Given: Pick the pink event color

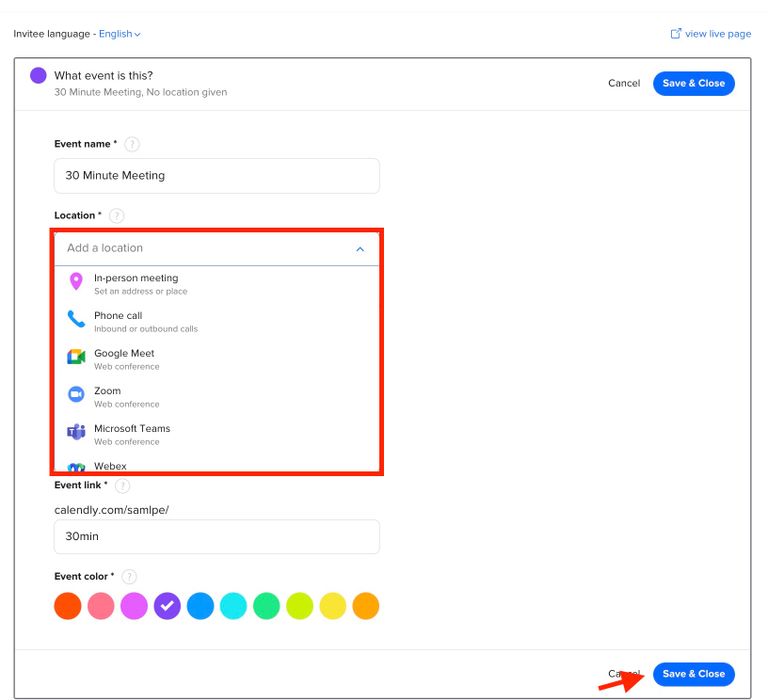Looking at the screenshot, I should tap(101, 606).
